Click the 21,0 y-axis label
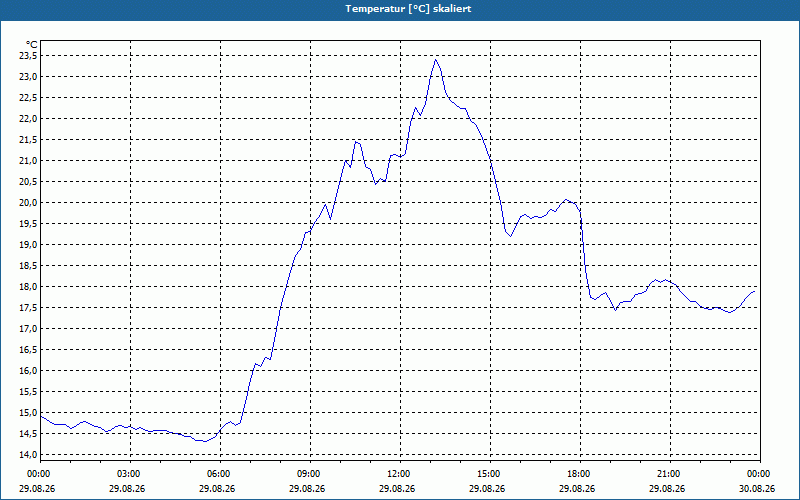The height and width of the screenshot is (500, 800). coord(28,161)
